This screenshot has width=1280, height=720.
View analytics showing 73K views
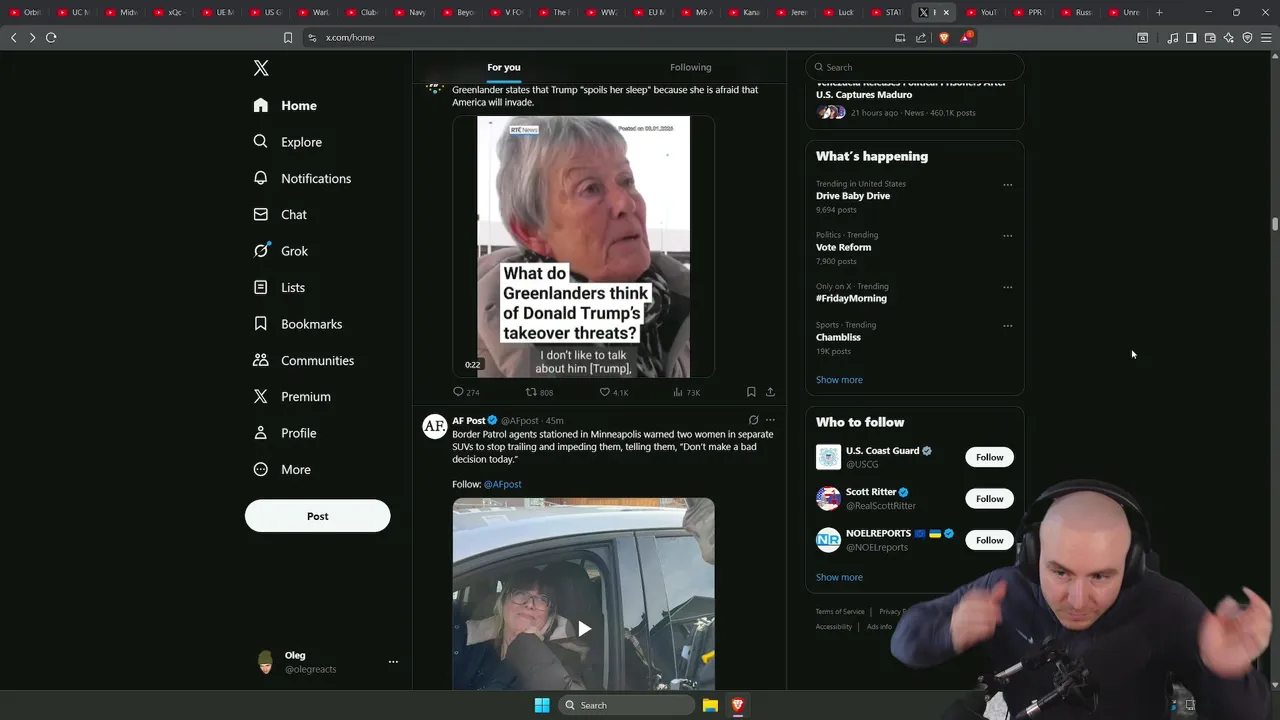(686, 392)
